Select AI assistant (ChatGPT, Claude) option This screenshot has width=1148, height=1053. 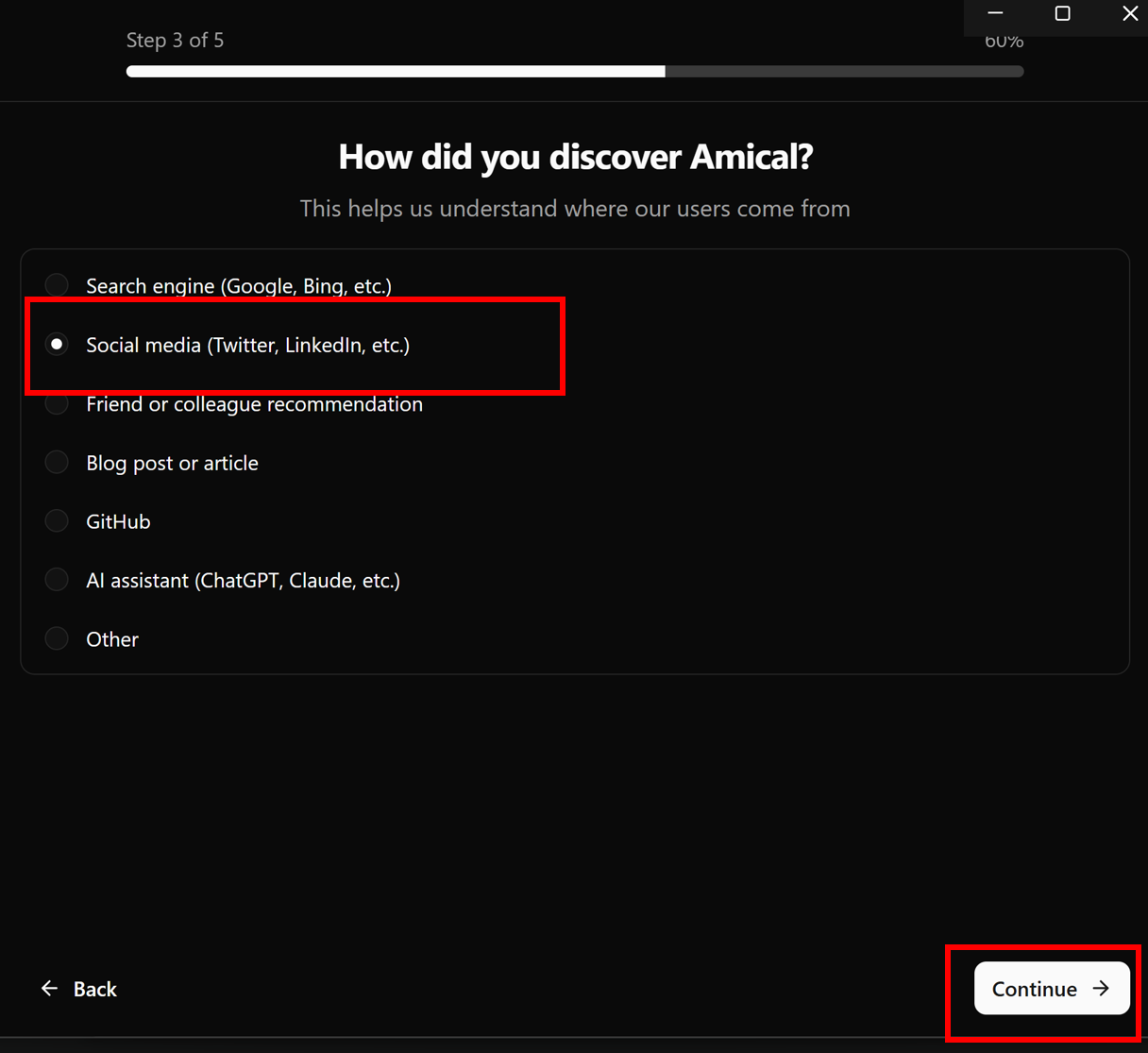57,580
